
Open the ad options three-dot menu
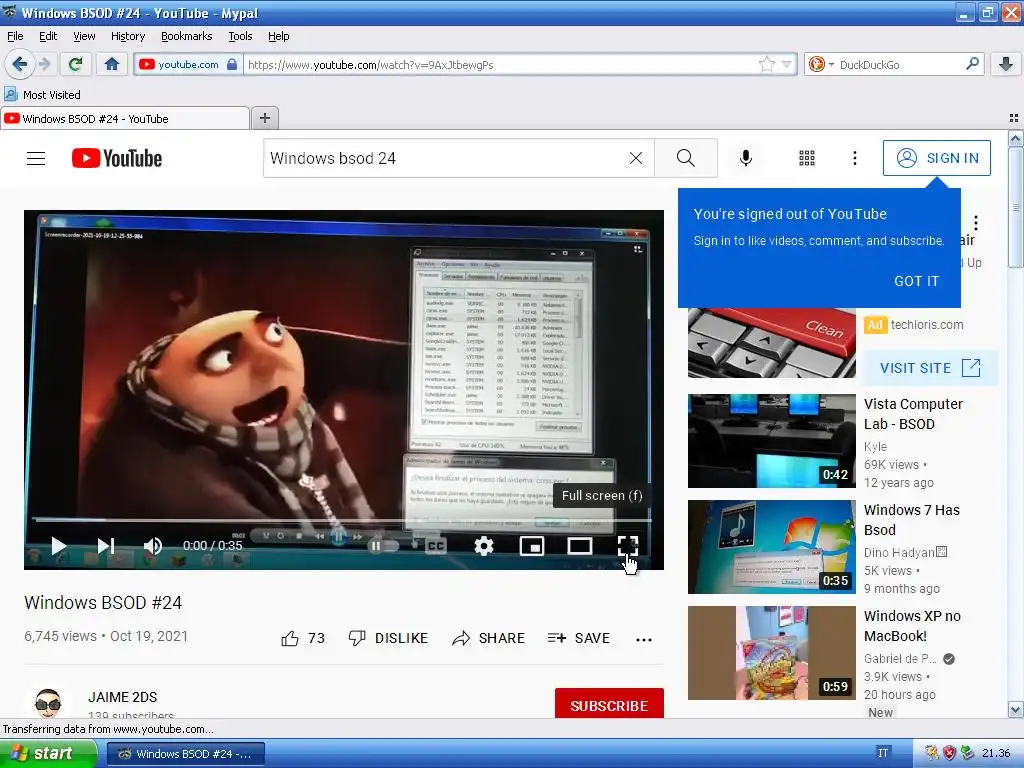(976, 223)
